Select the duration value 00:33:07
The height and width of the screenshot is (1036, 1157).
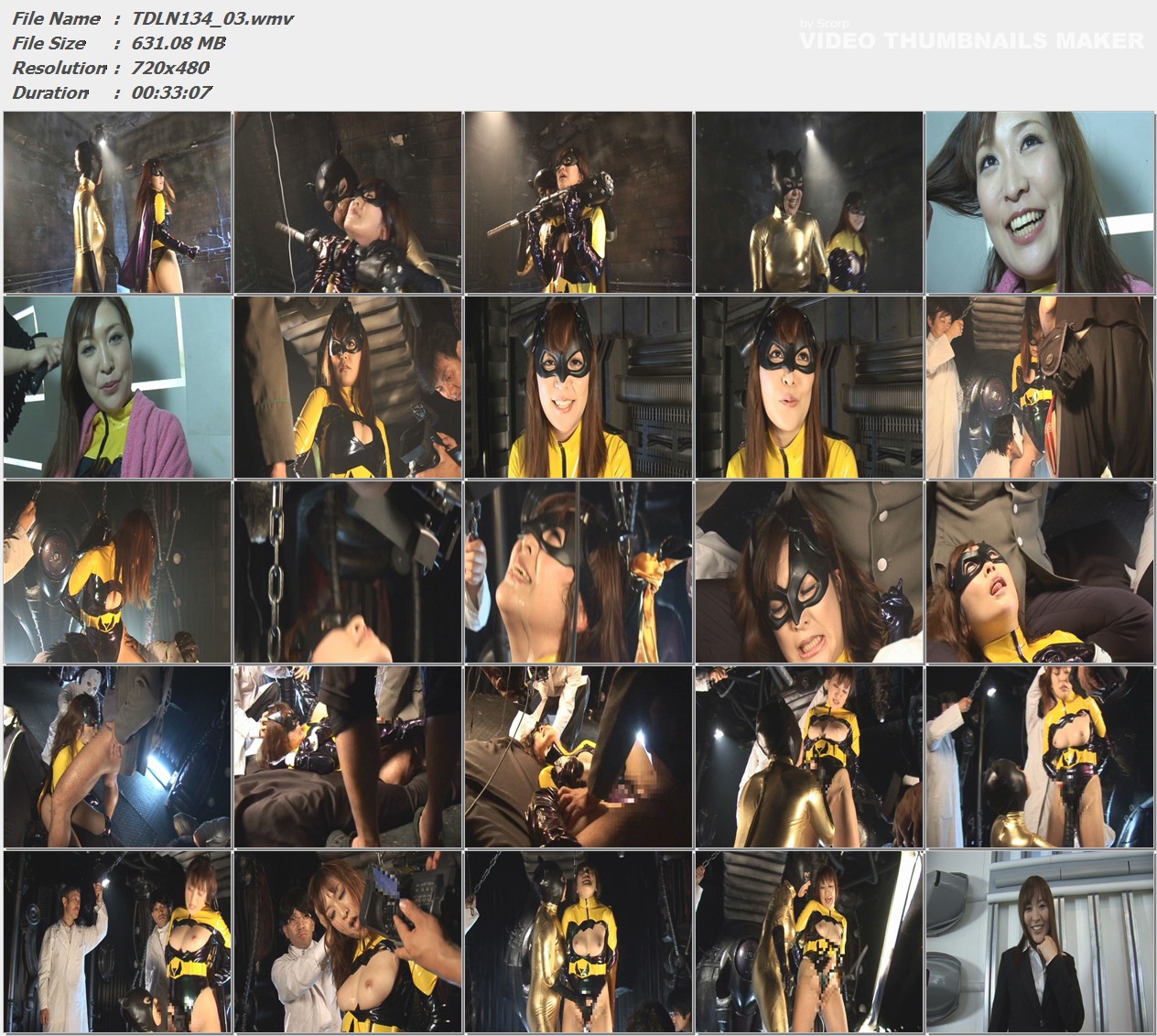pyautogui.click(x=172, y=92)
